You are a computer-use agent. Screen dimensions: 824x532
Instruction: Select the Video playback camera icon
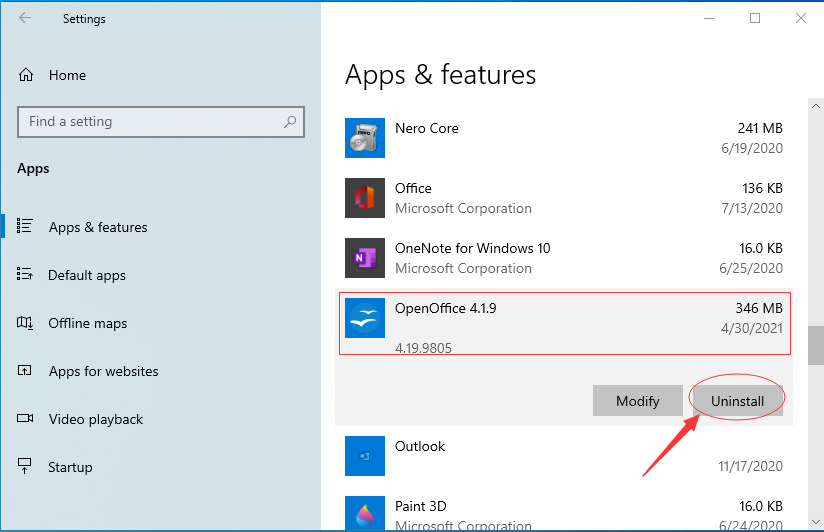click(25, 418)
